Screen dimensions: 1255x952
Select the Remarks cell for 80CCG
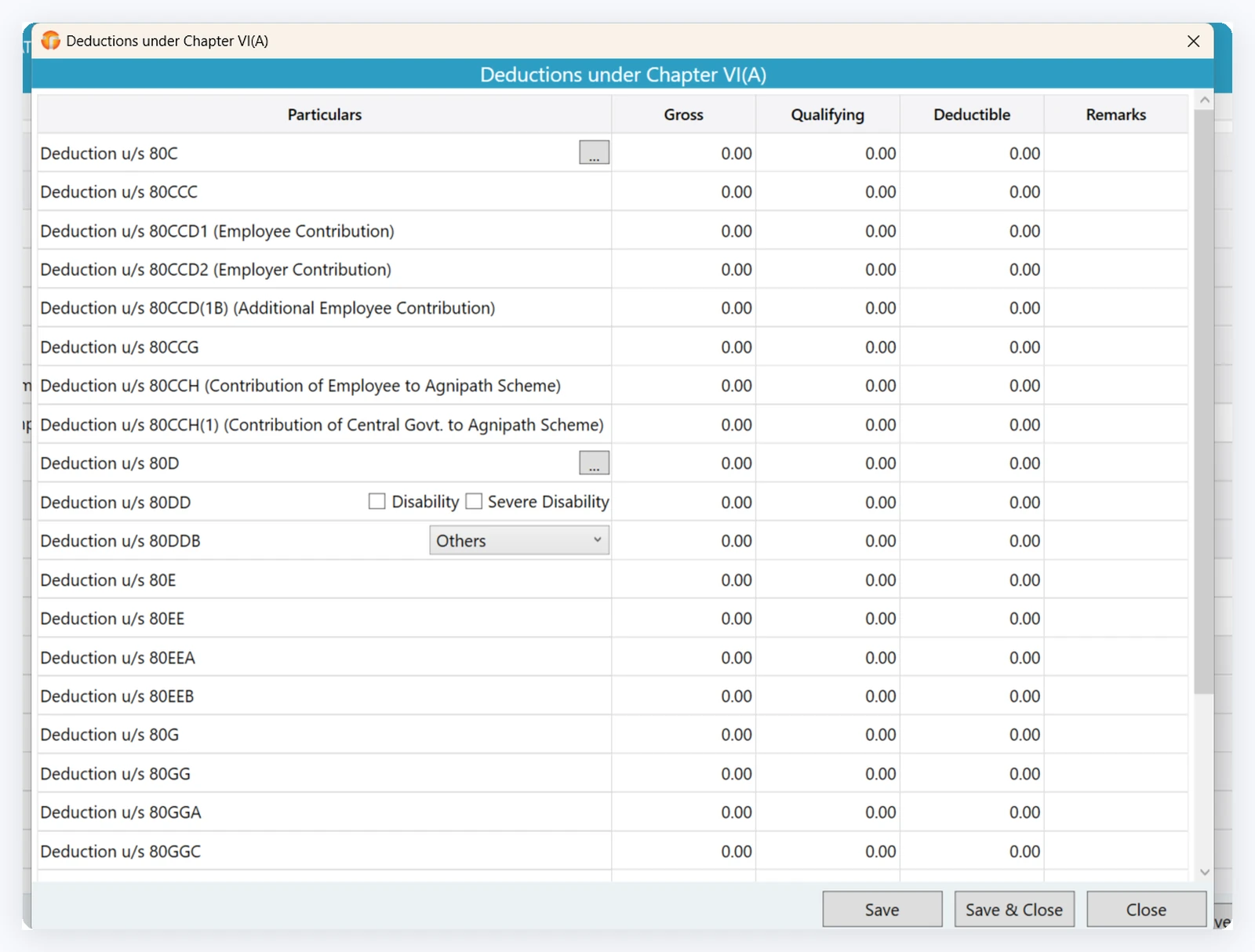pyautogui.click(x=1116, y=347)
